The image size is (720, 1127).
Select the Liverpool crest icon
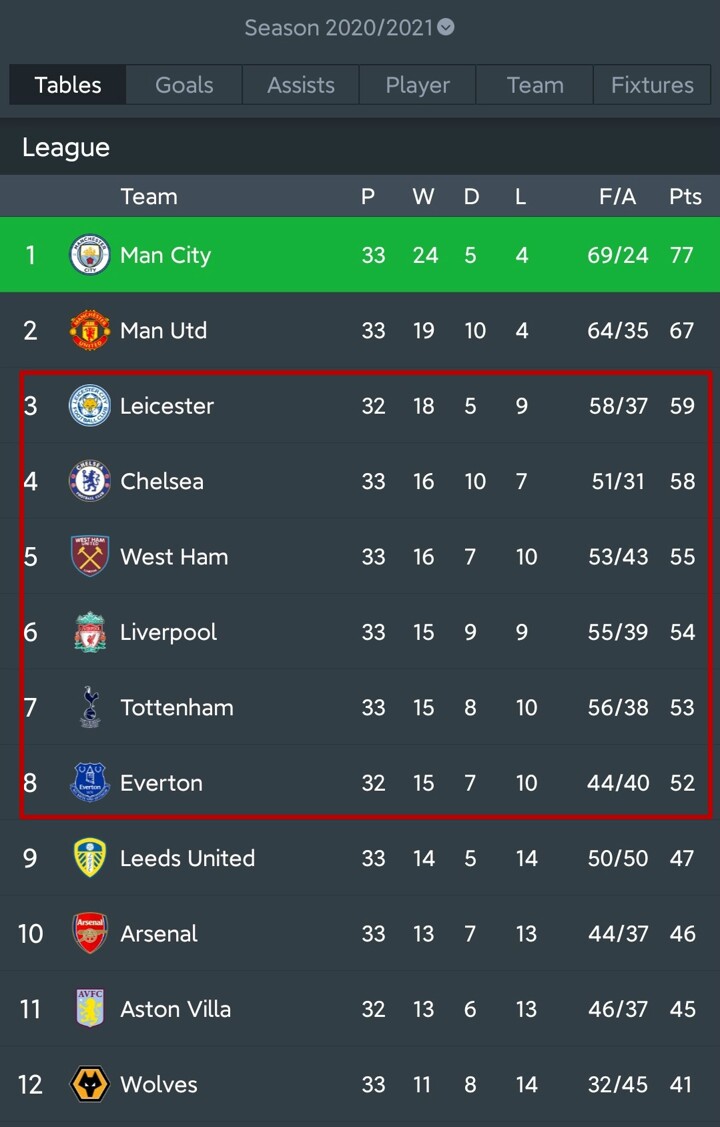tap(89, 632)
